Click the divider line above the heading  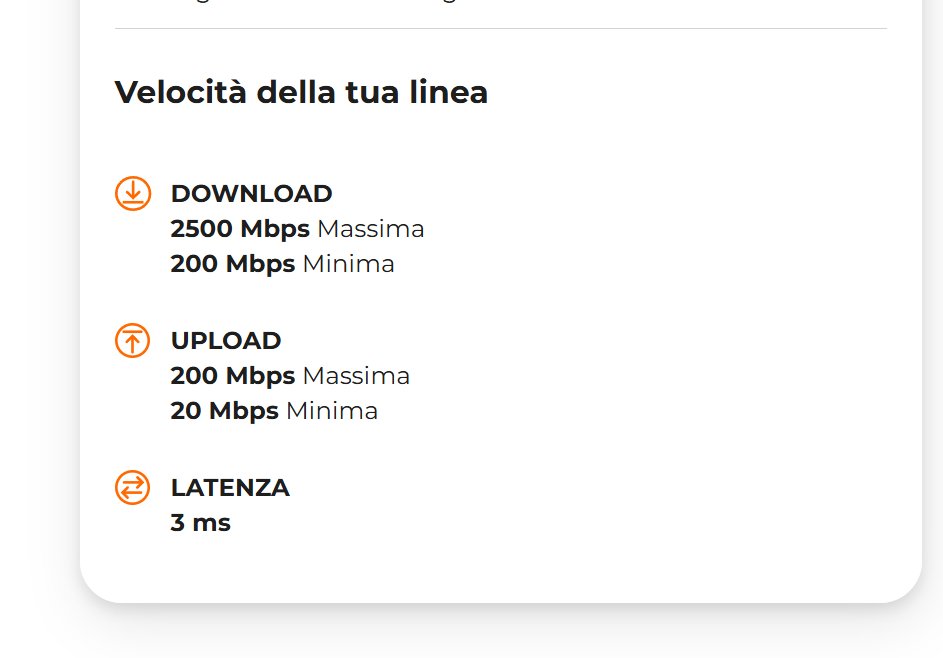[500, 28]
